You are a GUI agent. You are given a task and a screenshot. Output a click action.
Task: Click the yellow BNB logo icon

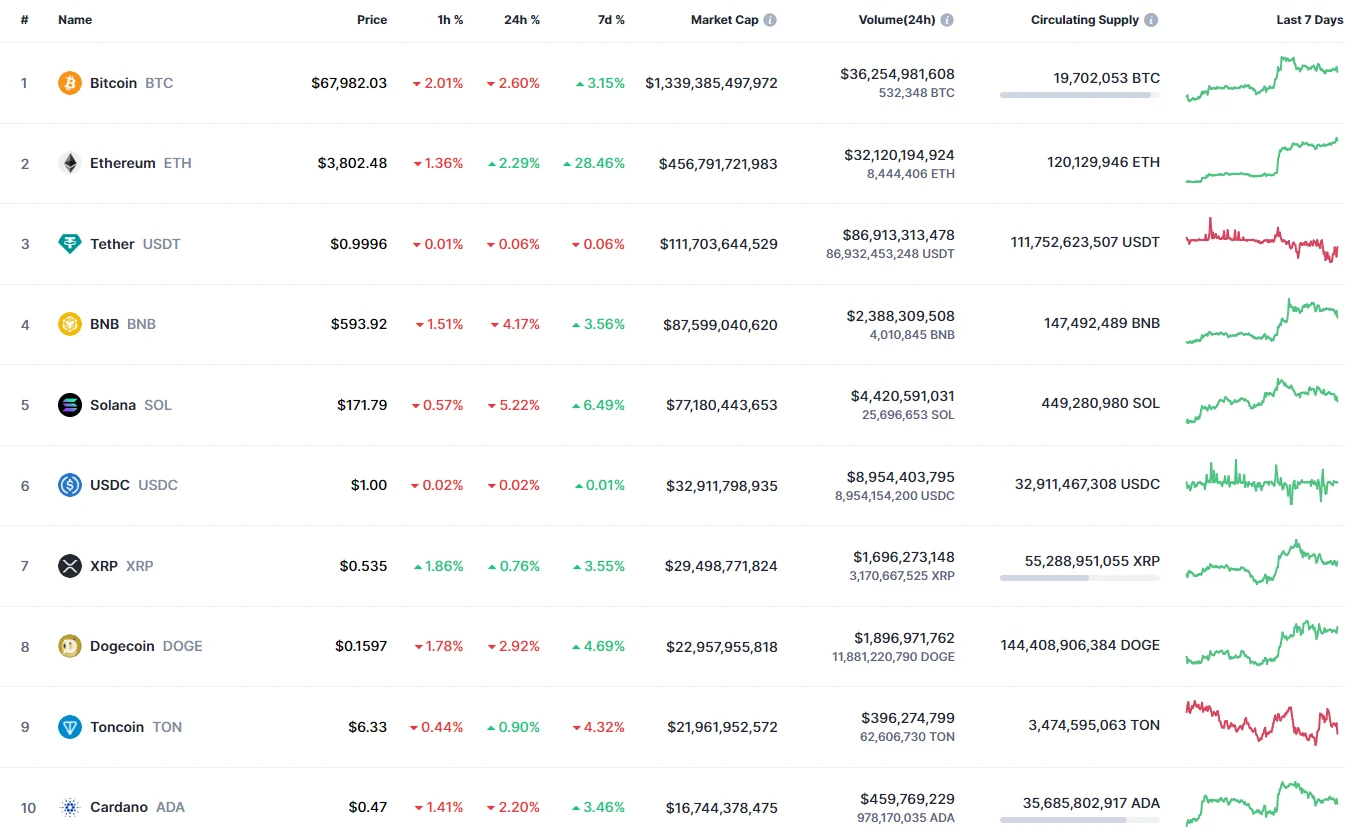click(70, 324)
